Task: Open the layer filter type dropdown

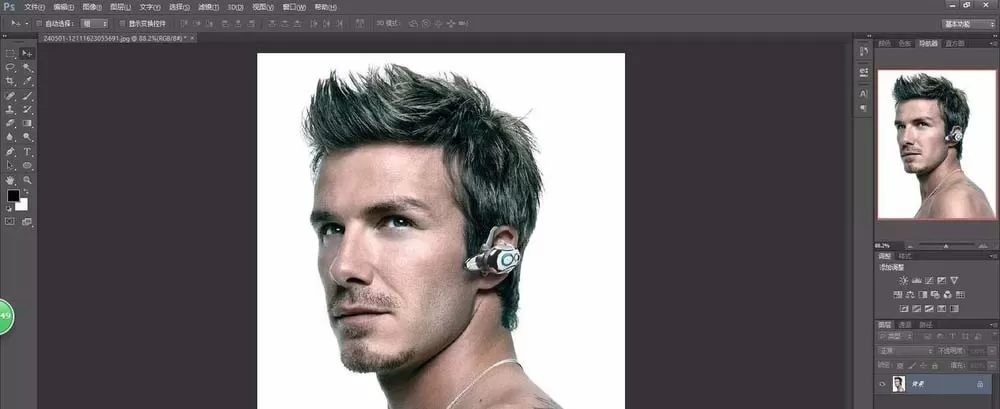Action: coord(895,336)
